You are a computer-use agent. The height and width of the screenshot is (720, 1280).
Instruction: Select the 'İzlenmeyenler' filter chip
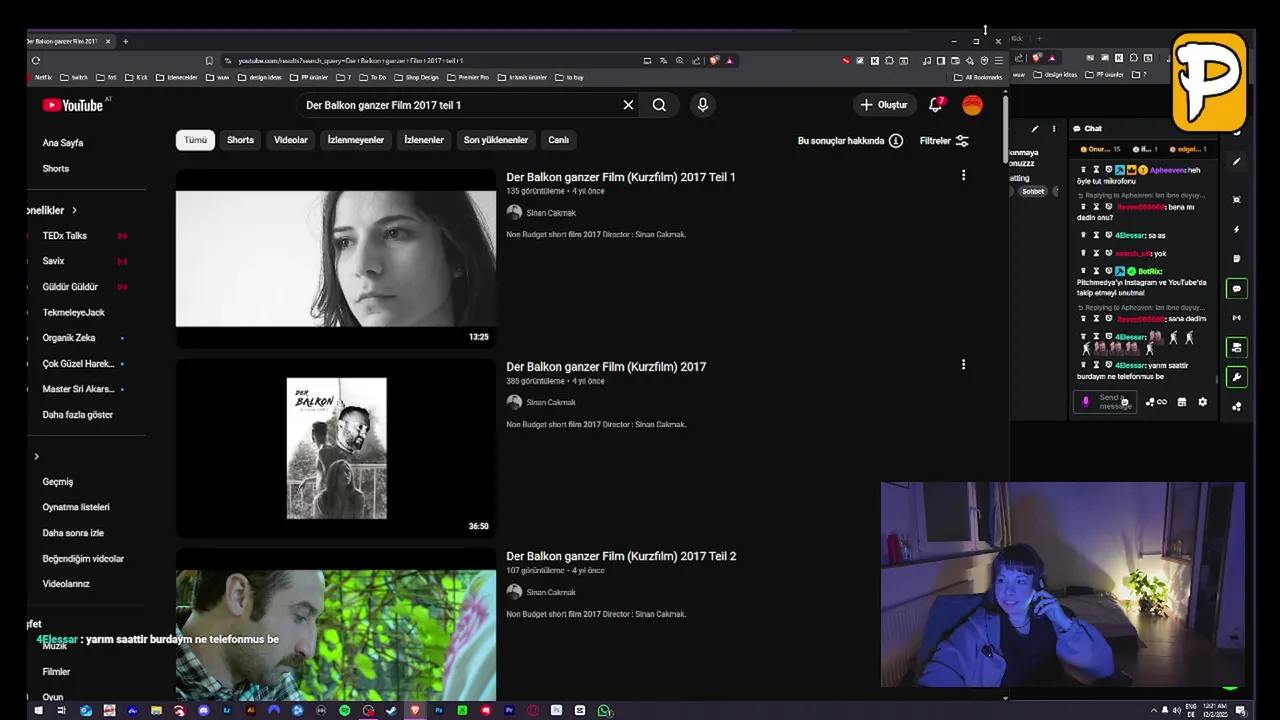coord(356,140)
